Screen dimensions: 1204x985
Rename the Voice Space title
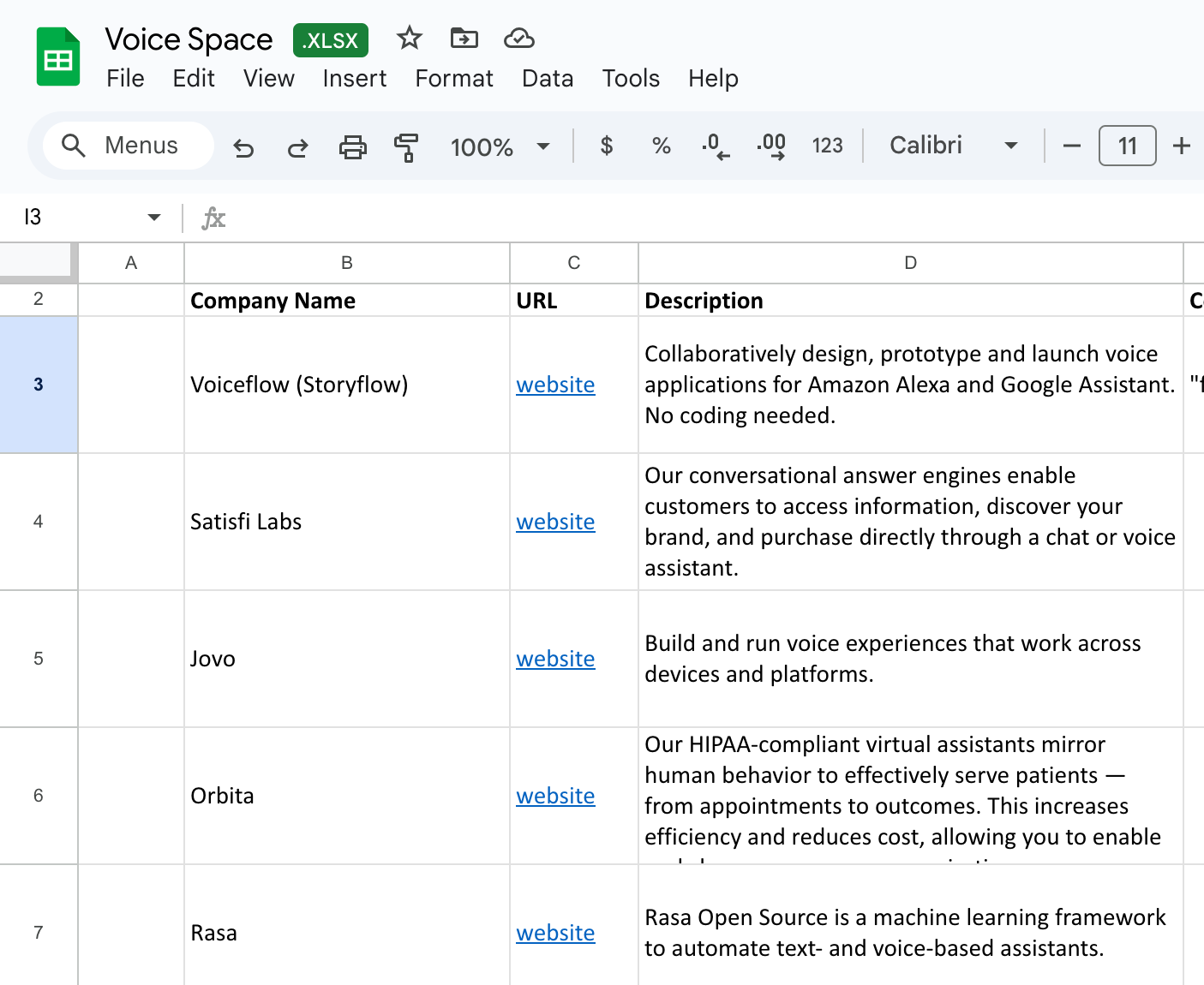coord(189,39)
